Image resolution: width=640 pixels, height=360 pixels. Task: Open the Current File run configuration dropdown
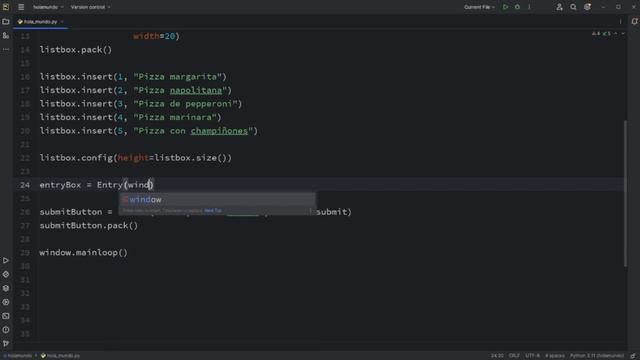[479, 7]
